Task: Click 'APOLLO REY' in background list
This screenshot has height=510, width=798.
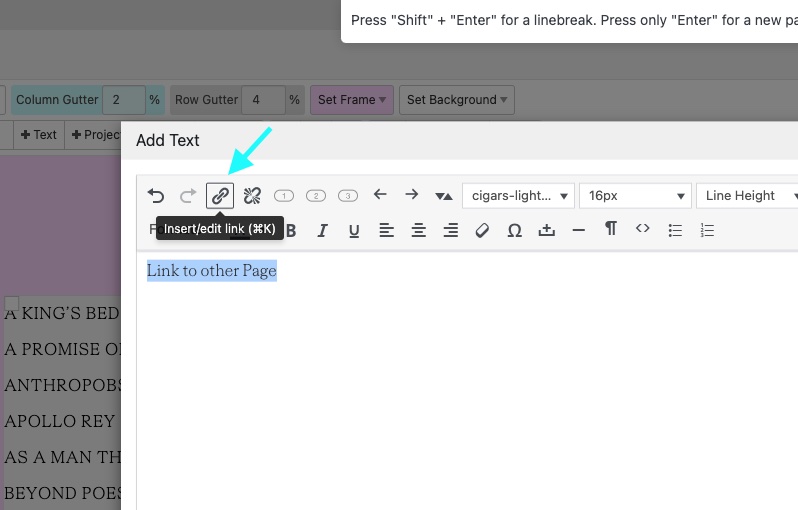Action: 60,421
